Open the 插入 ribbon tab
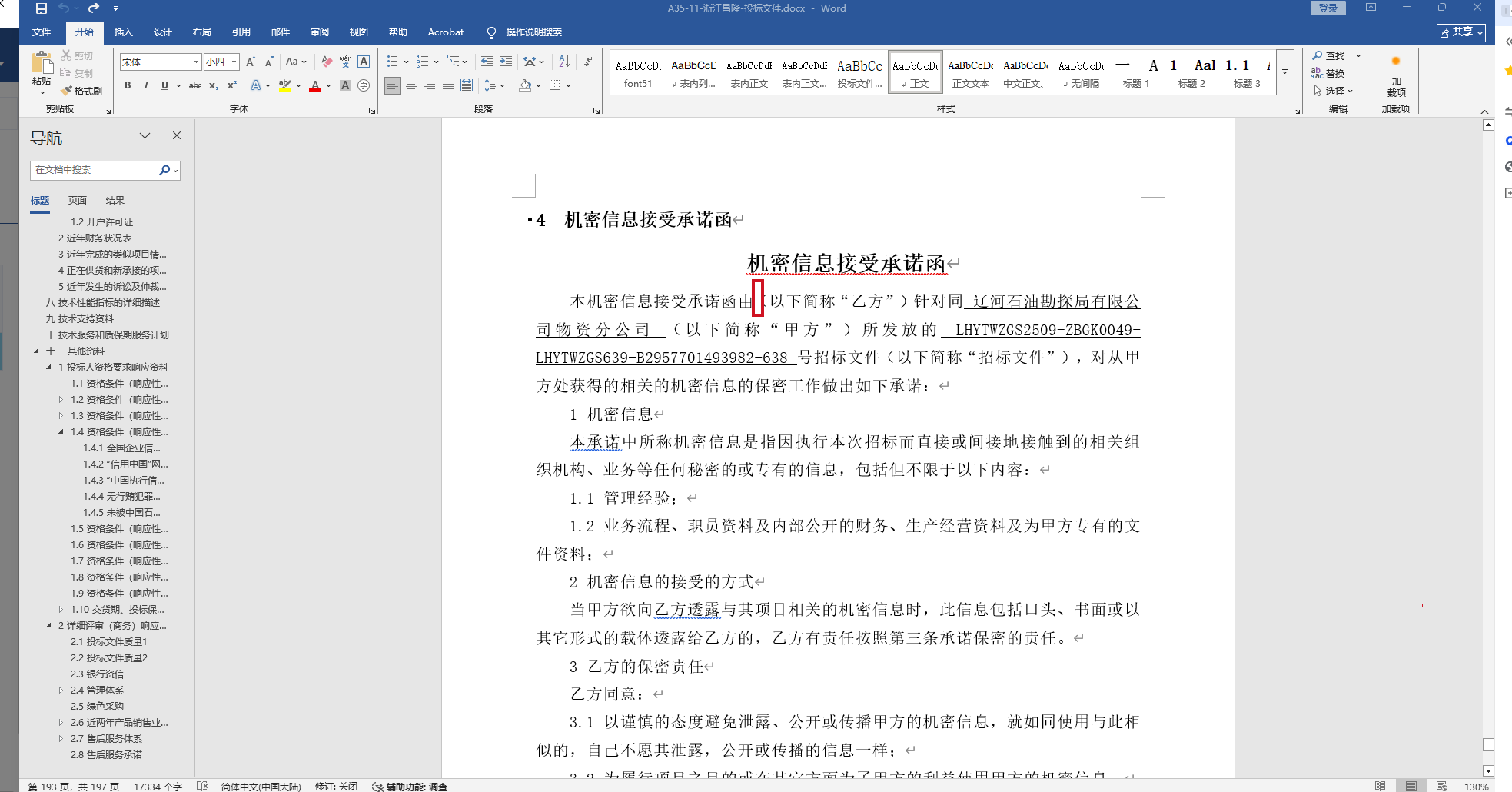This screenshot has height=792, width=1512. 123,32
